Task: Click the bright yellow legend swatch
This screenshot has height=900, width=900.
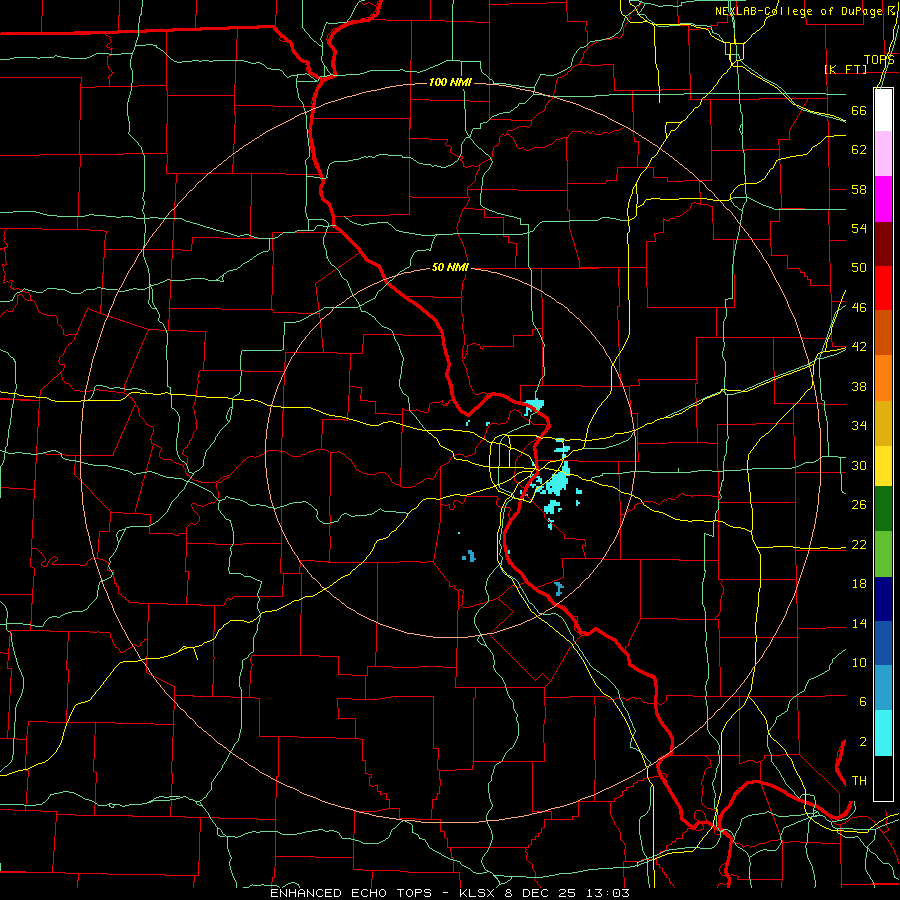Action: 883,466
